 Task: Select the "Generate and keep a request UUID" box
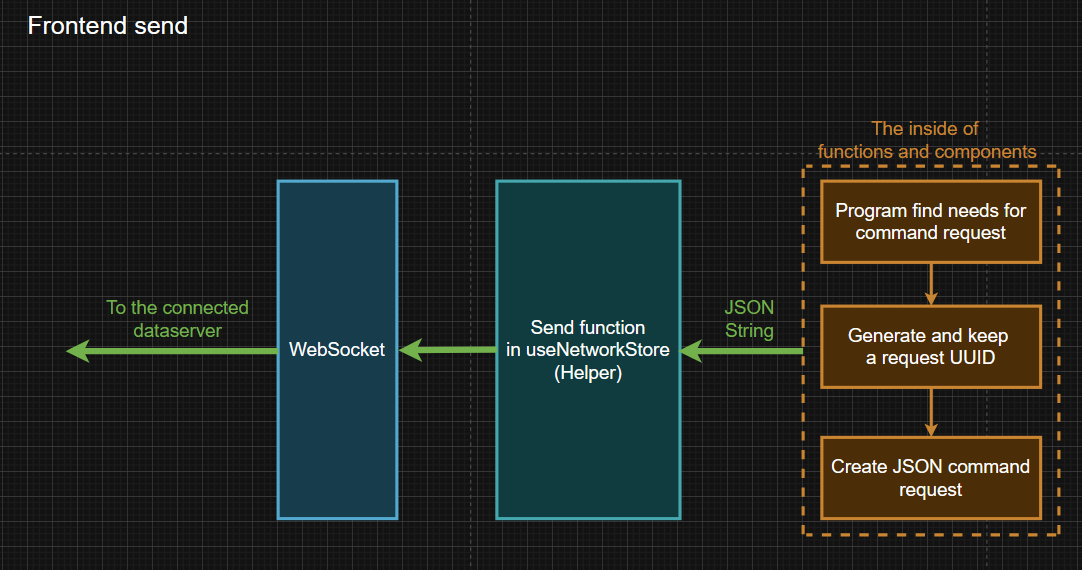(x=931, y=346)
